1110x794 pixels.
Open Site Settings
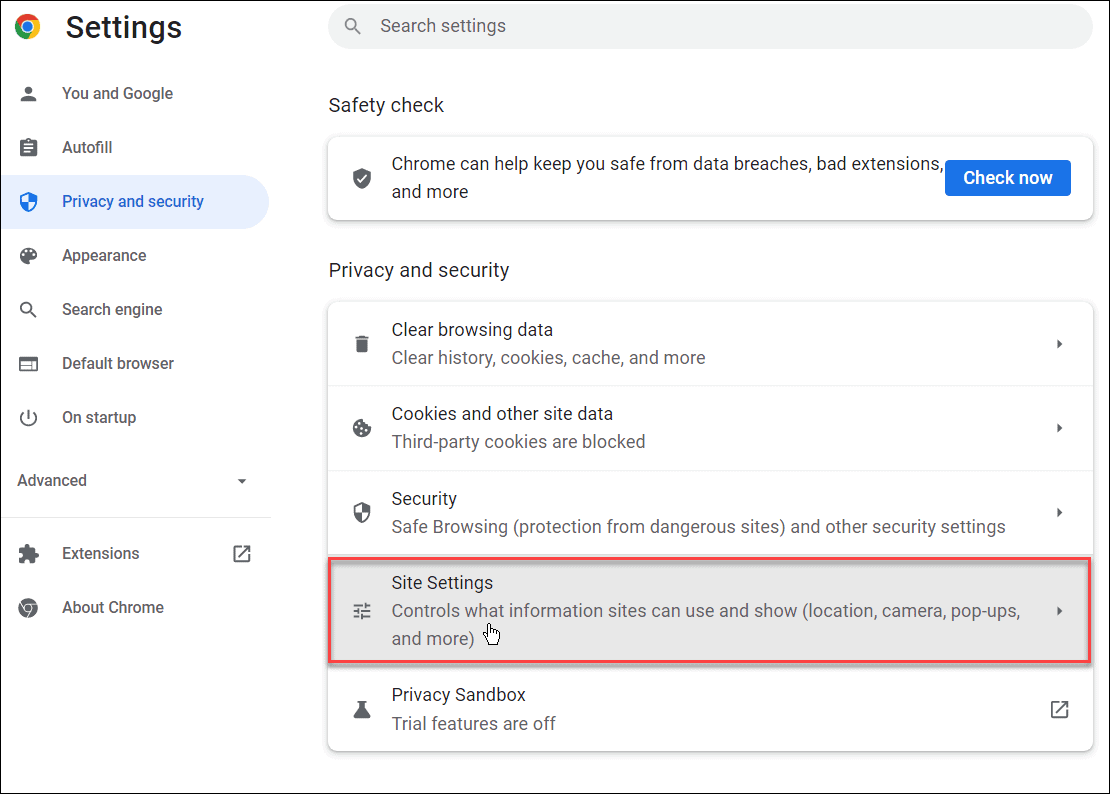pos(710,611)
